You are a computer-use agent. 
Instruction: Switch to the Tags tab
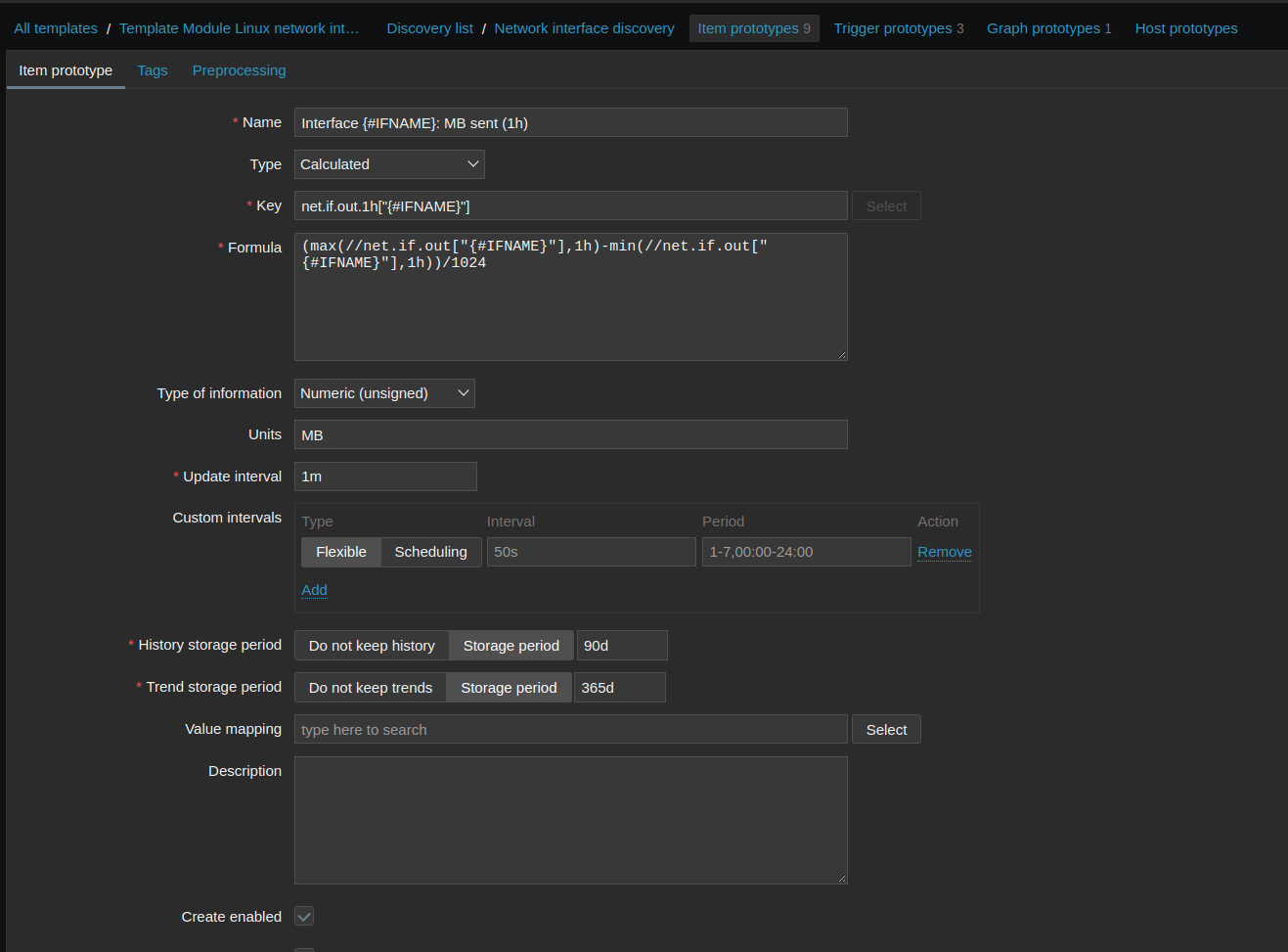click(153, 70)
